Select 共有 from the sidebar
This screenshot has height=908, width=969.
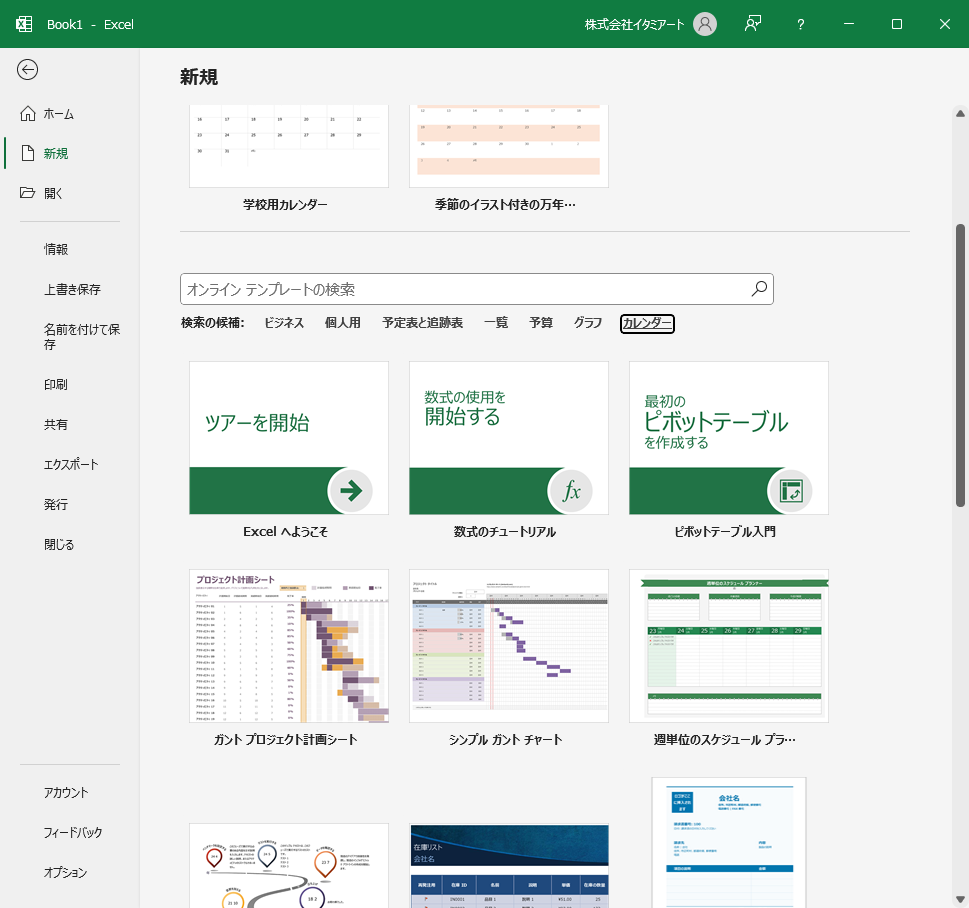pos(56,425)
